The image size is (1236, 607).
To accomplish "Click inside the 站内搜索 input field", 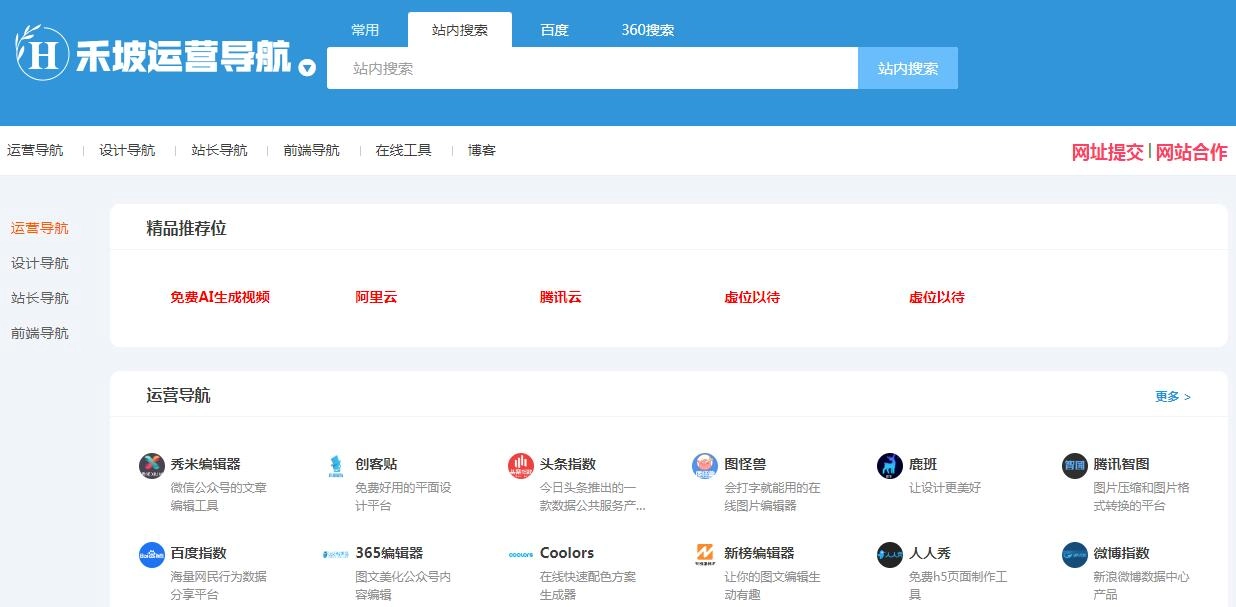I will coord(592,68).
